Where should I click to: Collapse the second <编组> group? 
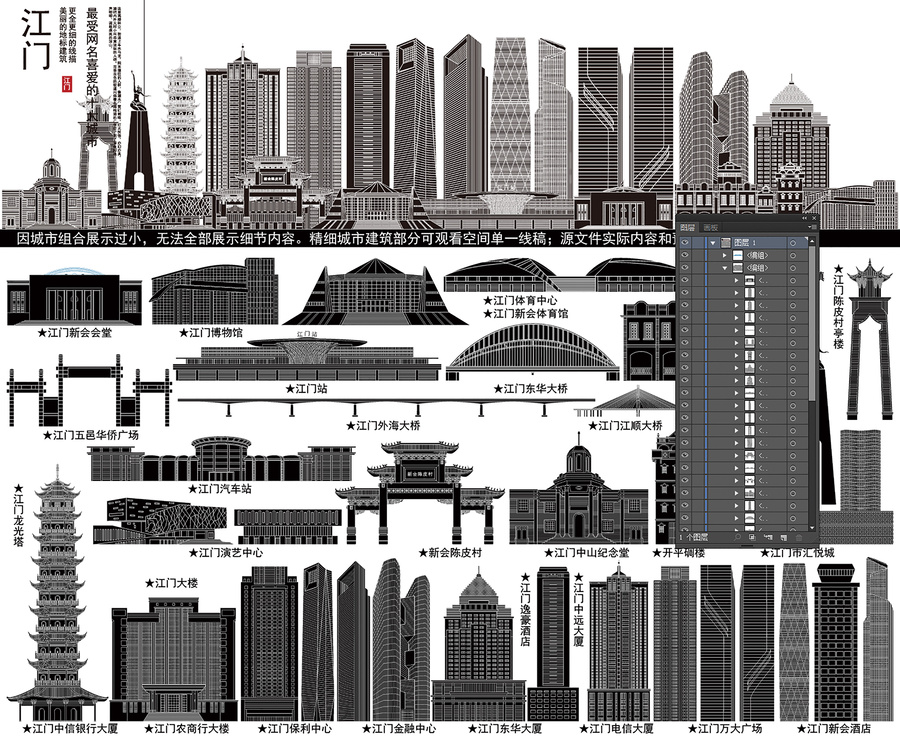(724, 268)
